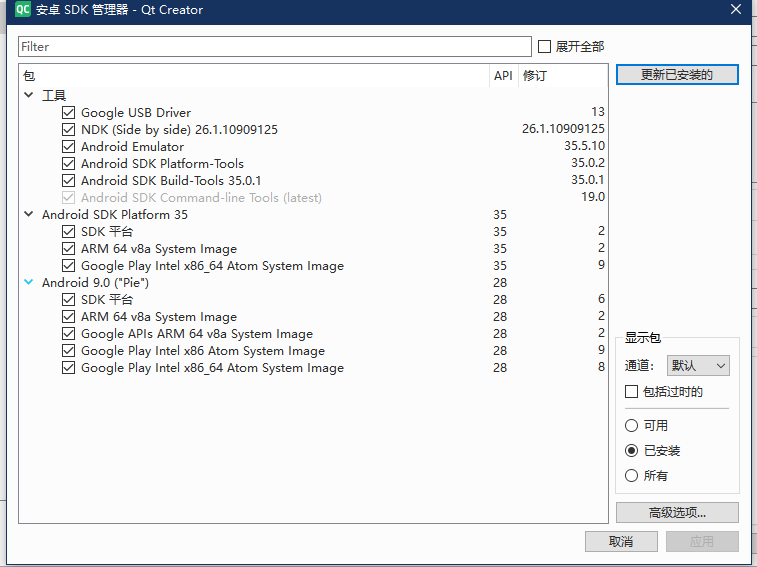Click revision value 35.5.10
This screenshot has width=757, height=567.
tap(584, 145)
